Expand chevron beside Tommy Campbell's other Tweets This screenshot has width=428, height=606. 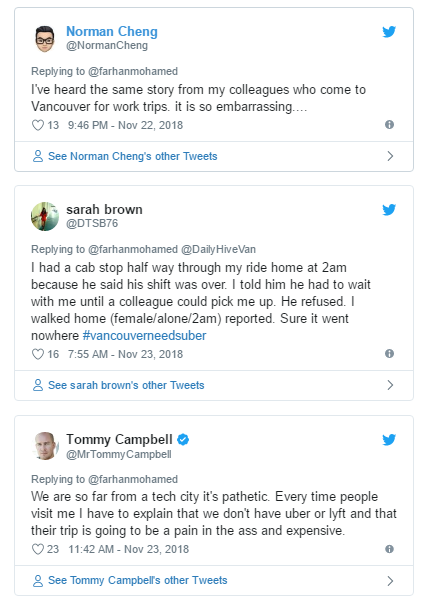pyautogui.click(x=390, y=580)
